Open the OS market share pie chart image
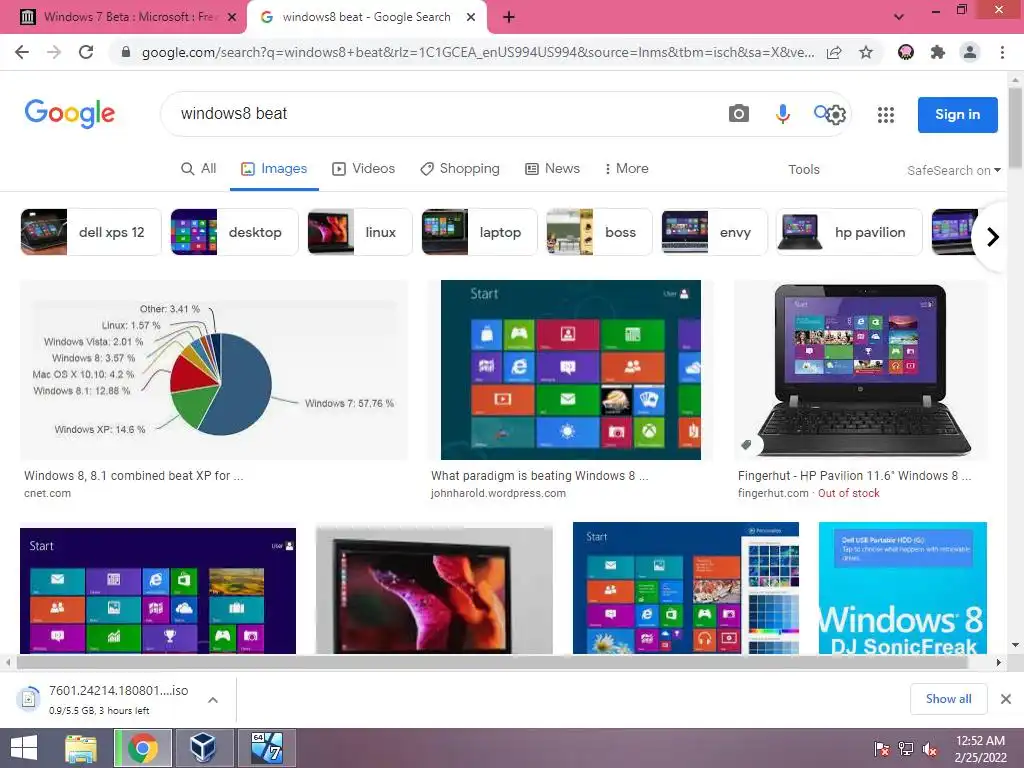Viewport: 1024px width, 768px height. pos(214,370)
